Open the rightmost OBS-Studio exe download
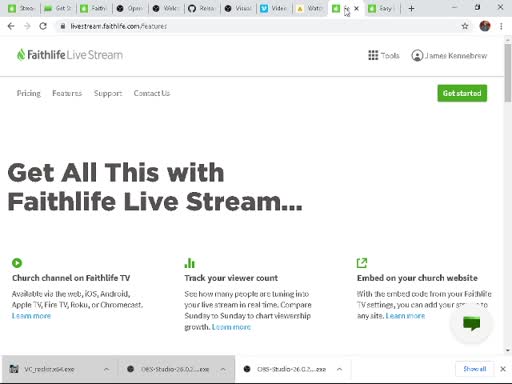The width and height of the screenshot is (512, 384). point(286,369)
